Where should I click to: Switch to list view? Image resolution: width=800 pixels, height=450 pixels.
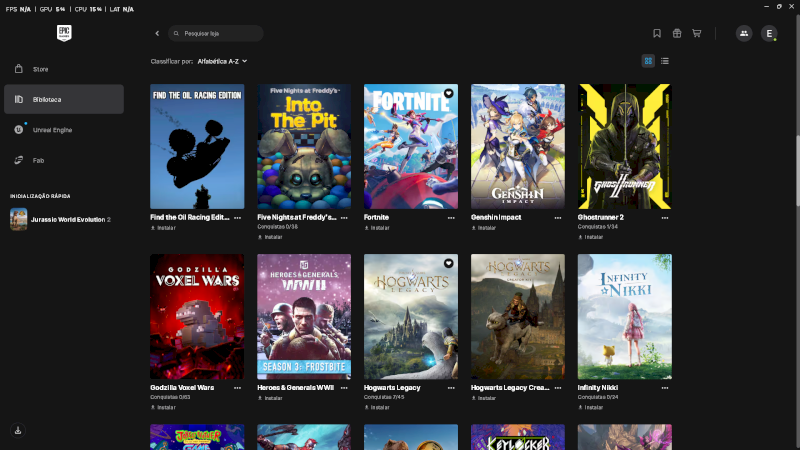[664, 61]
